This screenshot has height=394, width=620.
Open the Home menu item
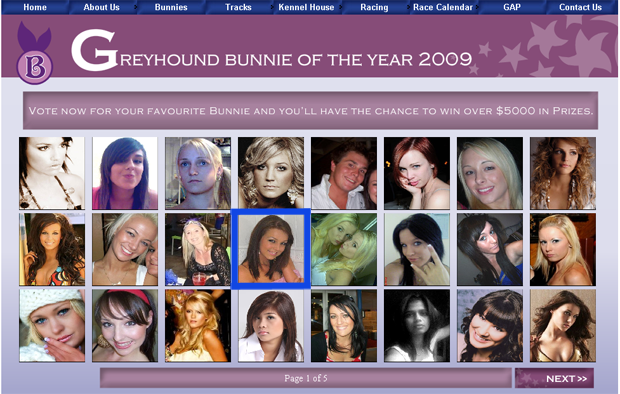[35, 7]
